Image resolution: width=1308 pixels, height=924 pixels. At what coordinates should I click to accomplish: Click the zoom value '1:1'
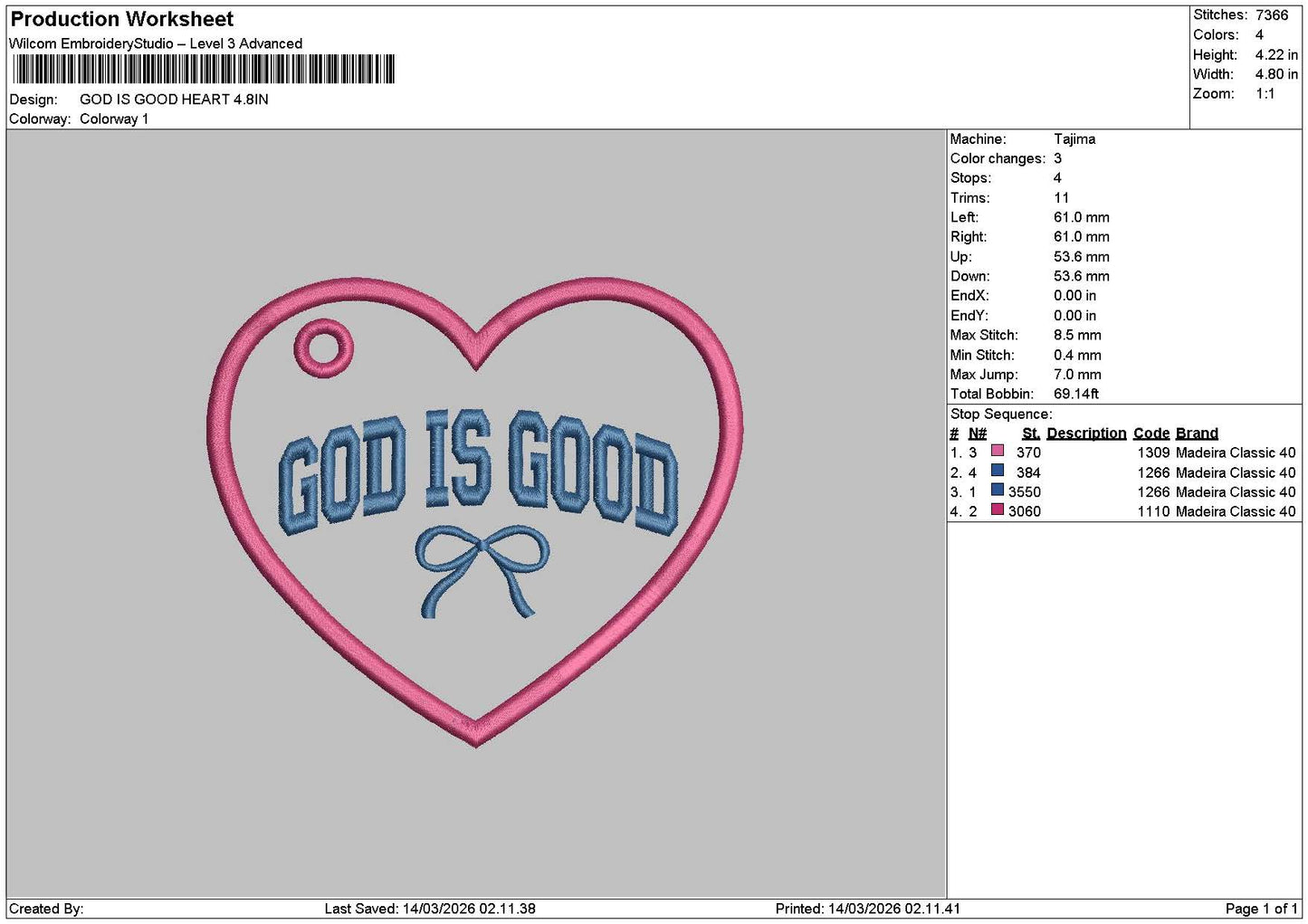point(1265,94)
